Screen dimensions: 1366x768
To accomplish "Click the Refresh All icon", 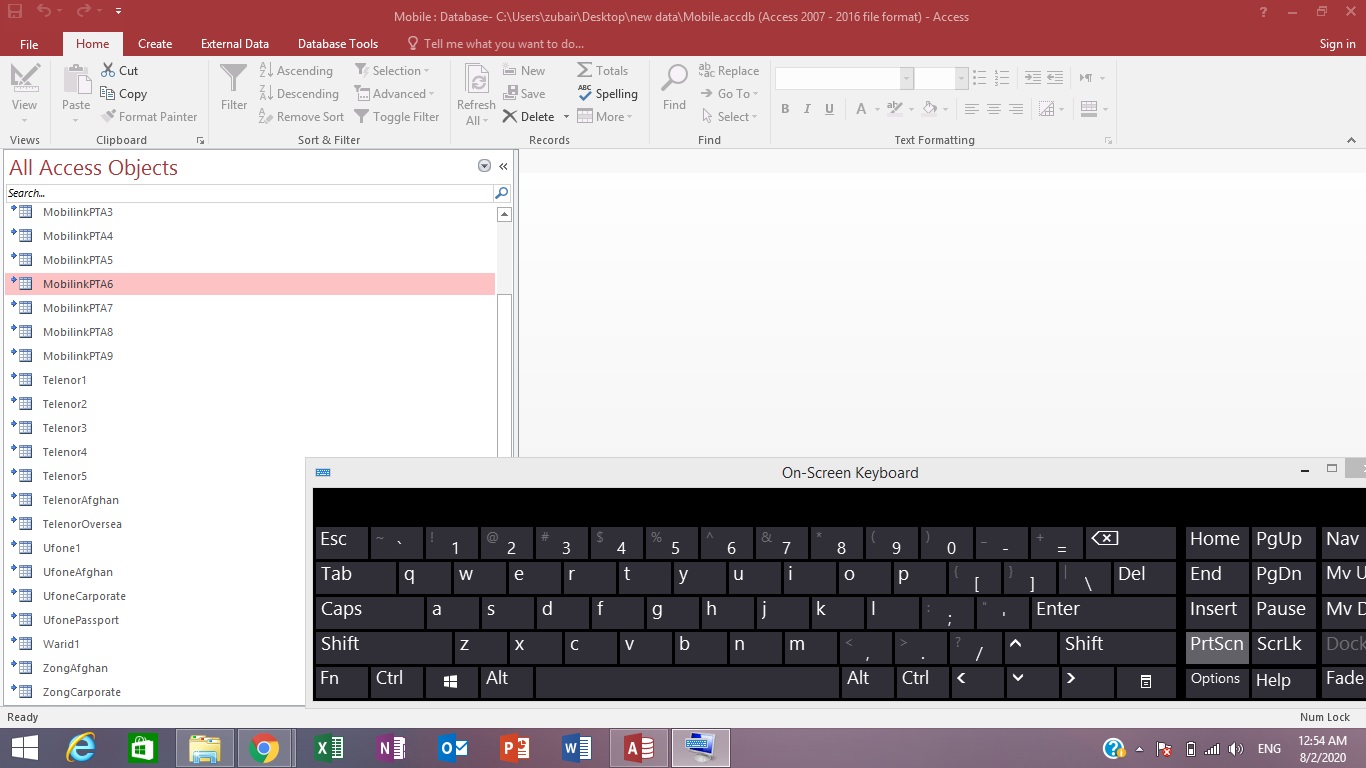I will tap(476, 80).
